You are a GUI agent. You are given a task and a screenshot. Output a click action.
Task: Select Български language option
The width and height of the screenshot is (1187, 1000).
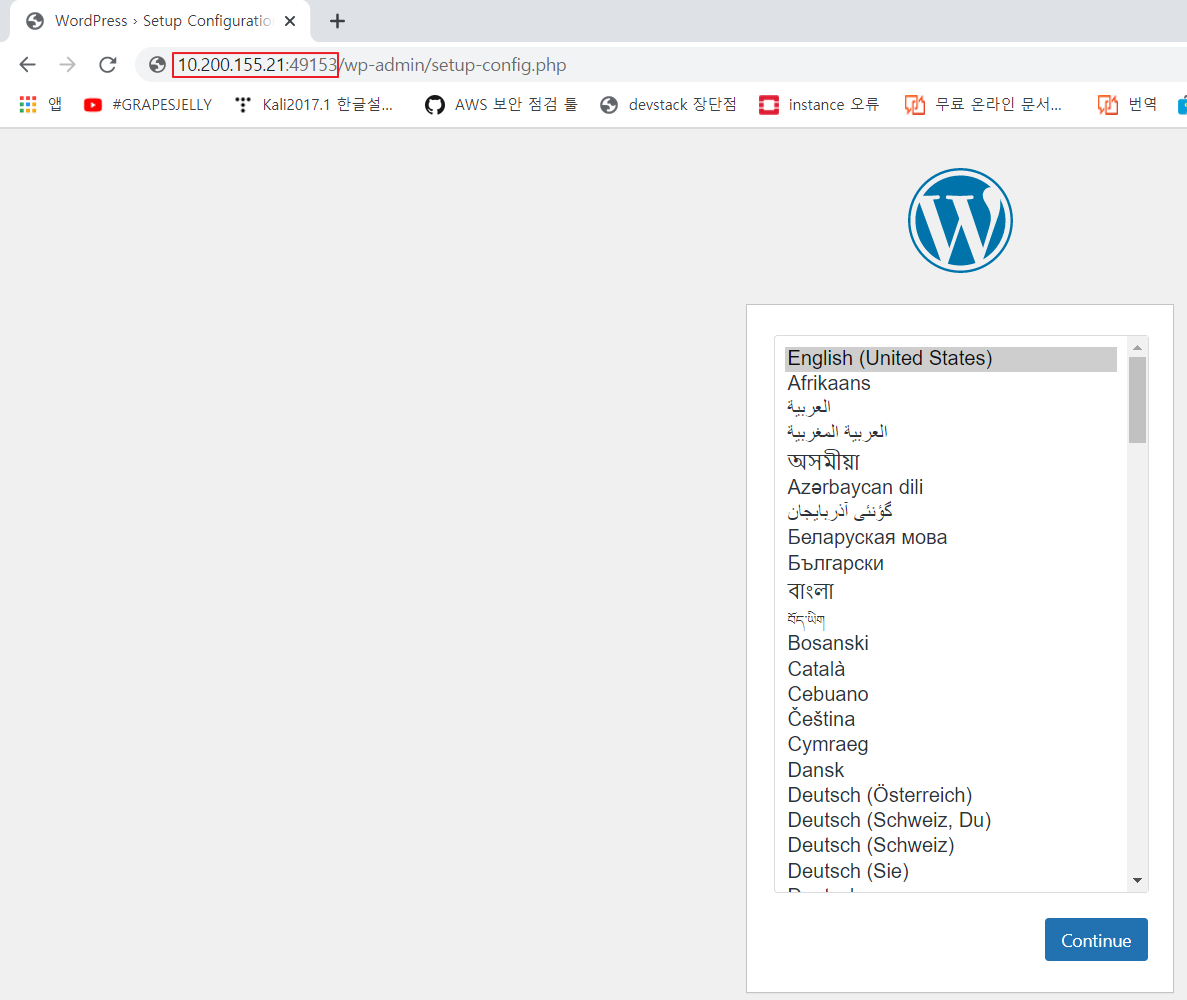(x=951, y=563)
